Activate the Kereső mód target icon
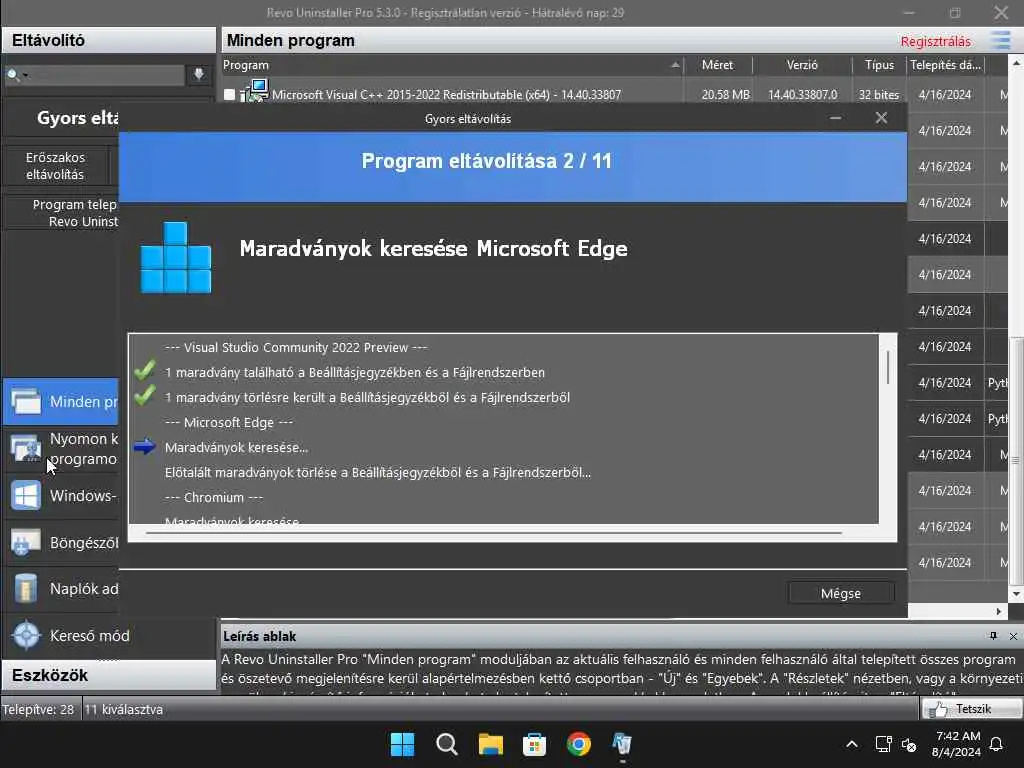 point(26,635)
